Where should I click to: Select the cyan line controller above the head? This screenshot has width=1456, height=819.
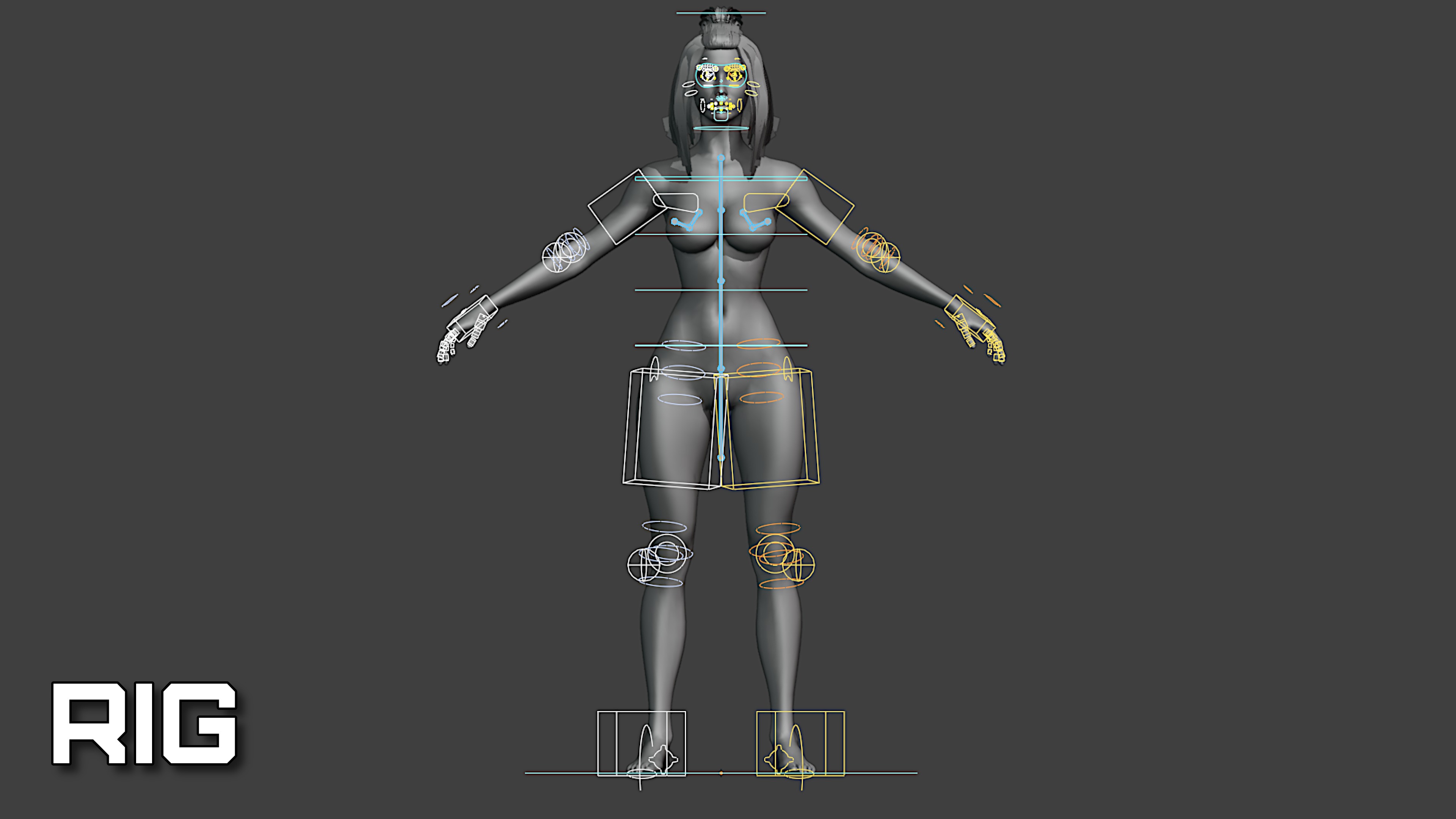[x=721, y=13]
